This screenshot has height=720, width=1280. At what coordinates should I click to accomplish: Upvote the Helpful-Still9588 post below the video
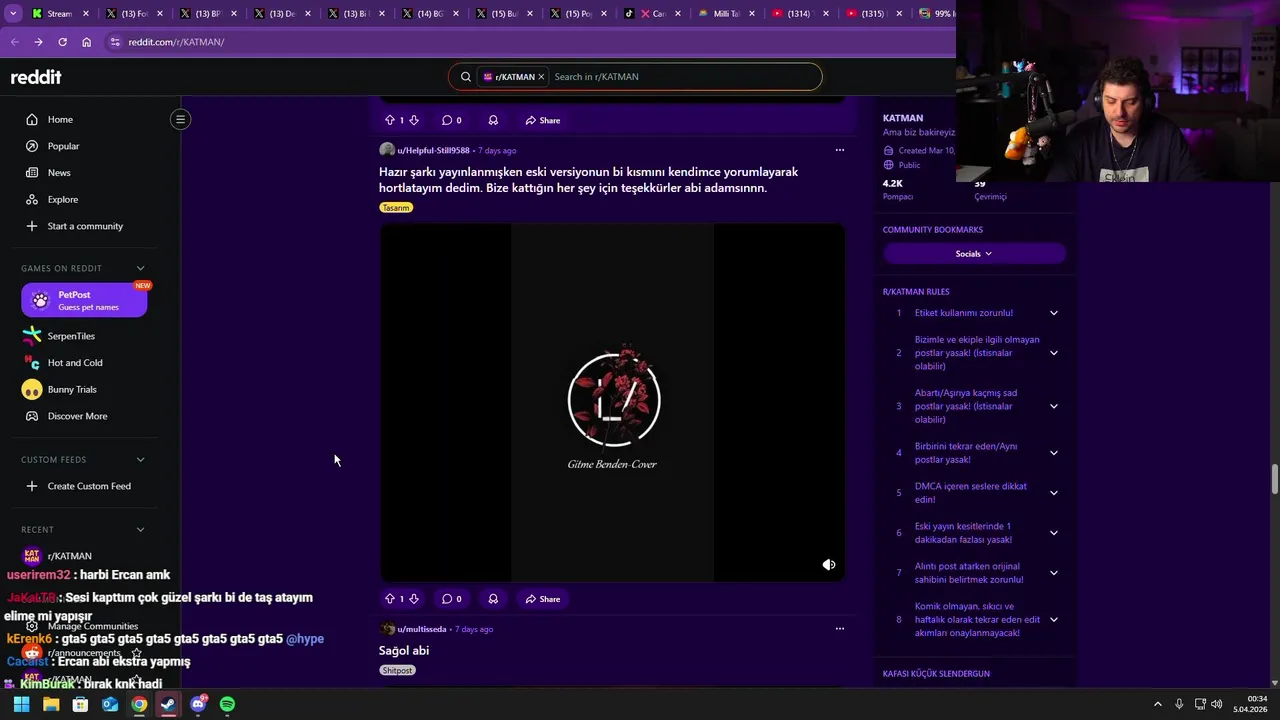click(390, 599)
